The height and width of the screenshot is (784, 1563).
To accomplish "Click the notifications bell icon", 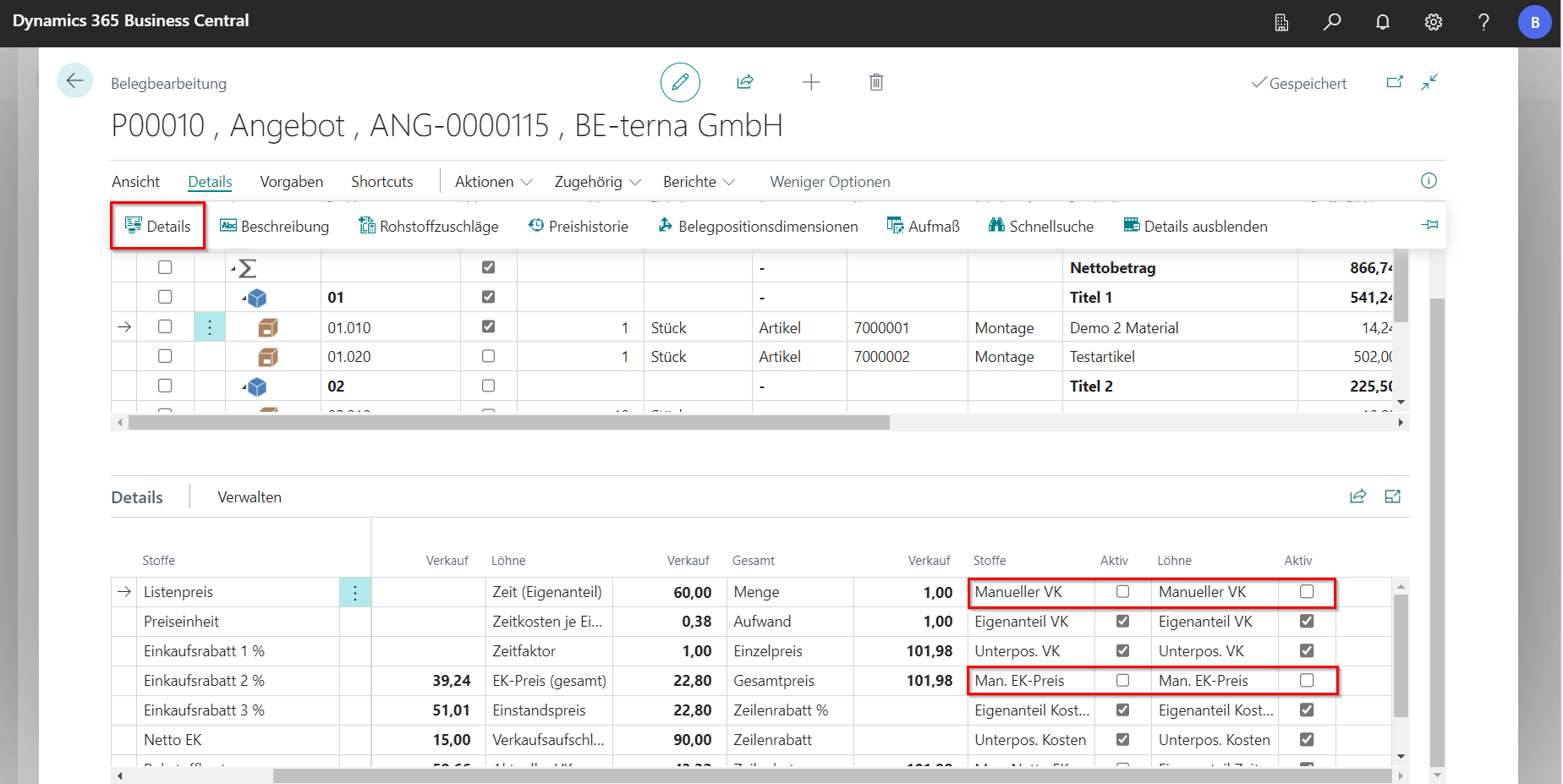I will tap(1383, 22).
